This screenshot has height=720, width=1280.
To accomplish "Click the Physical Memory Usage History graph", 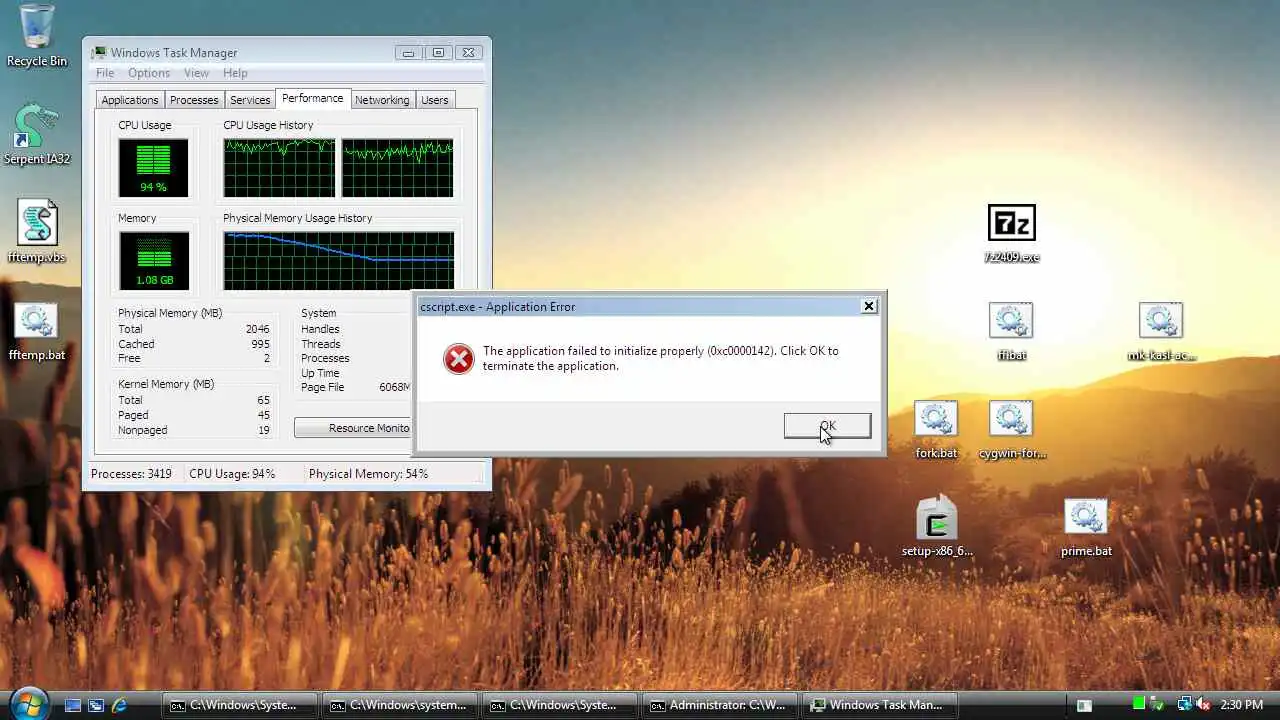I will [338, 261].
